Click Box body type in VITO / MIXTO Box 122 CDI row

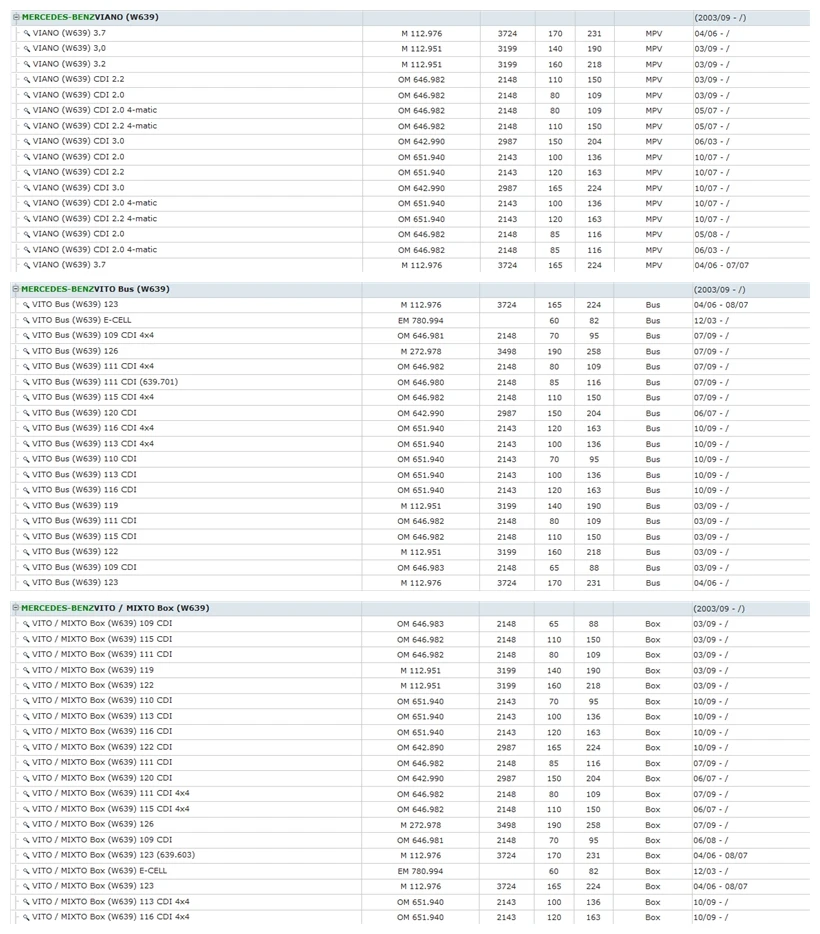click(x=653, y=748)
